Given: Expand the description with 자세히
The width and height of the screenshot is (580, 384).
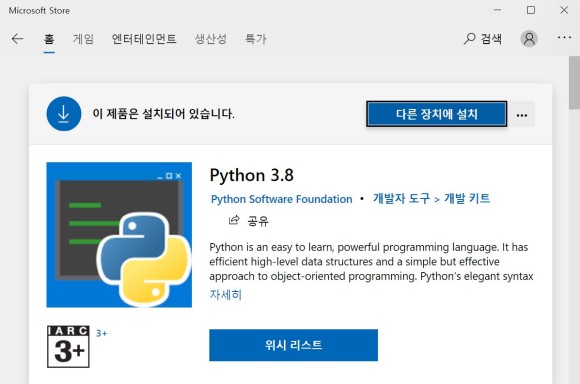Looking at the screenshot, I should 226,295.
